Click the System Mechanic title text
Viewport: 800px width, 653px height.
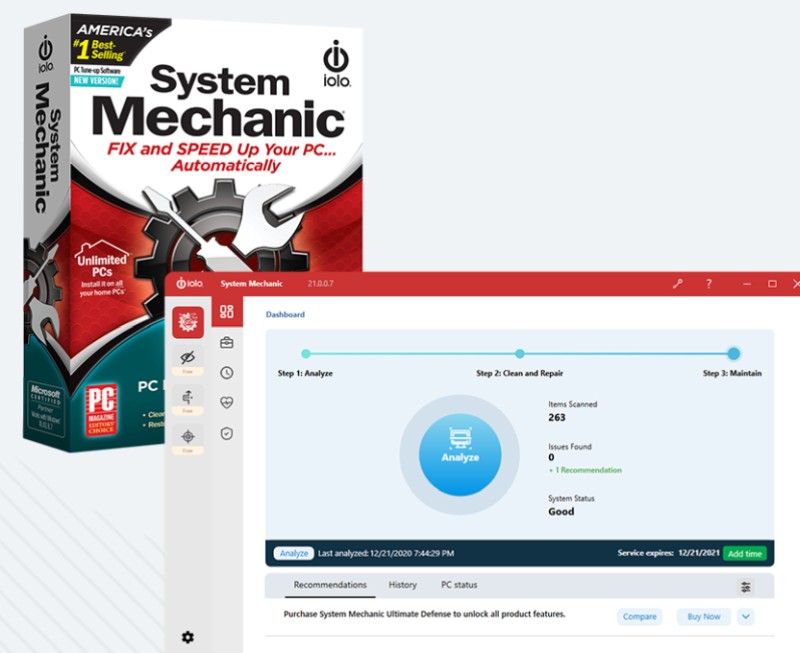(x=252, y=284)
